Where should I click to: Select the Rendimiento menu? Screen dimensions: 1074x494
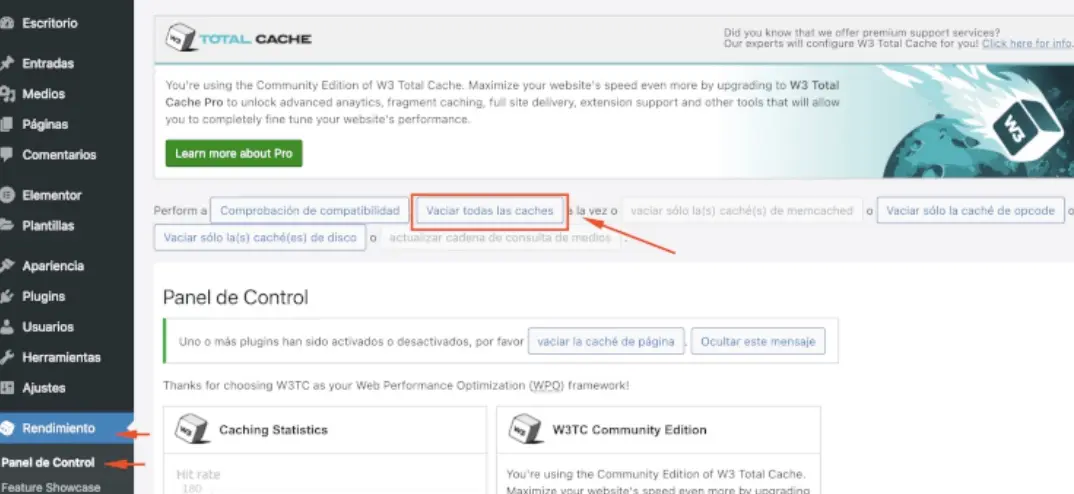(66, 428)
